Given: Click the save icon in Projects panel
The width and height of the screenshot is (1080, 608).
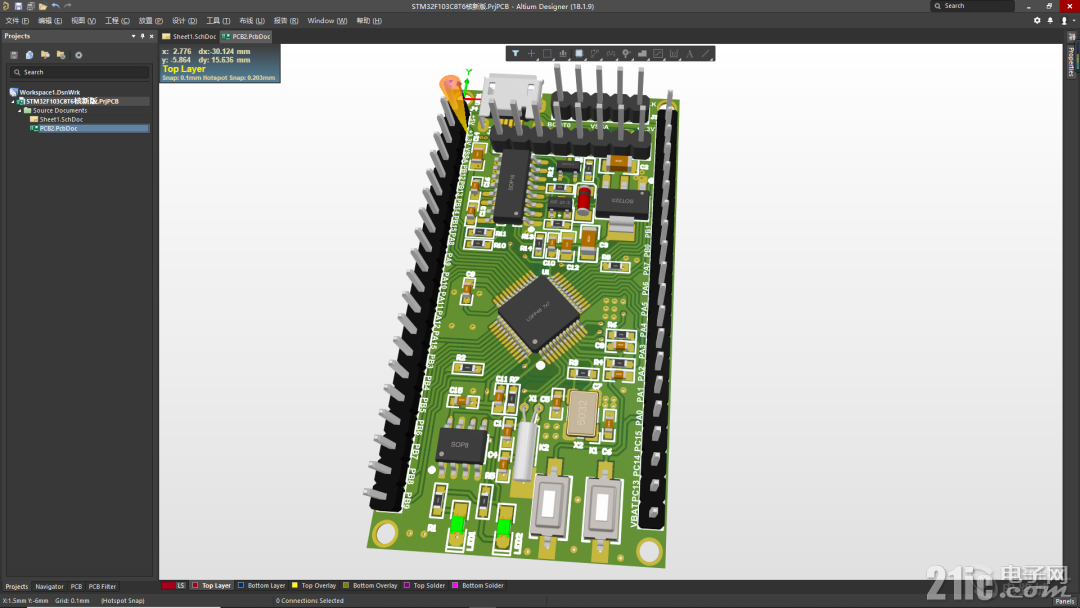Looking at the screenshot, I should [x=14, y=55].
